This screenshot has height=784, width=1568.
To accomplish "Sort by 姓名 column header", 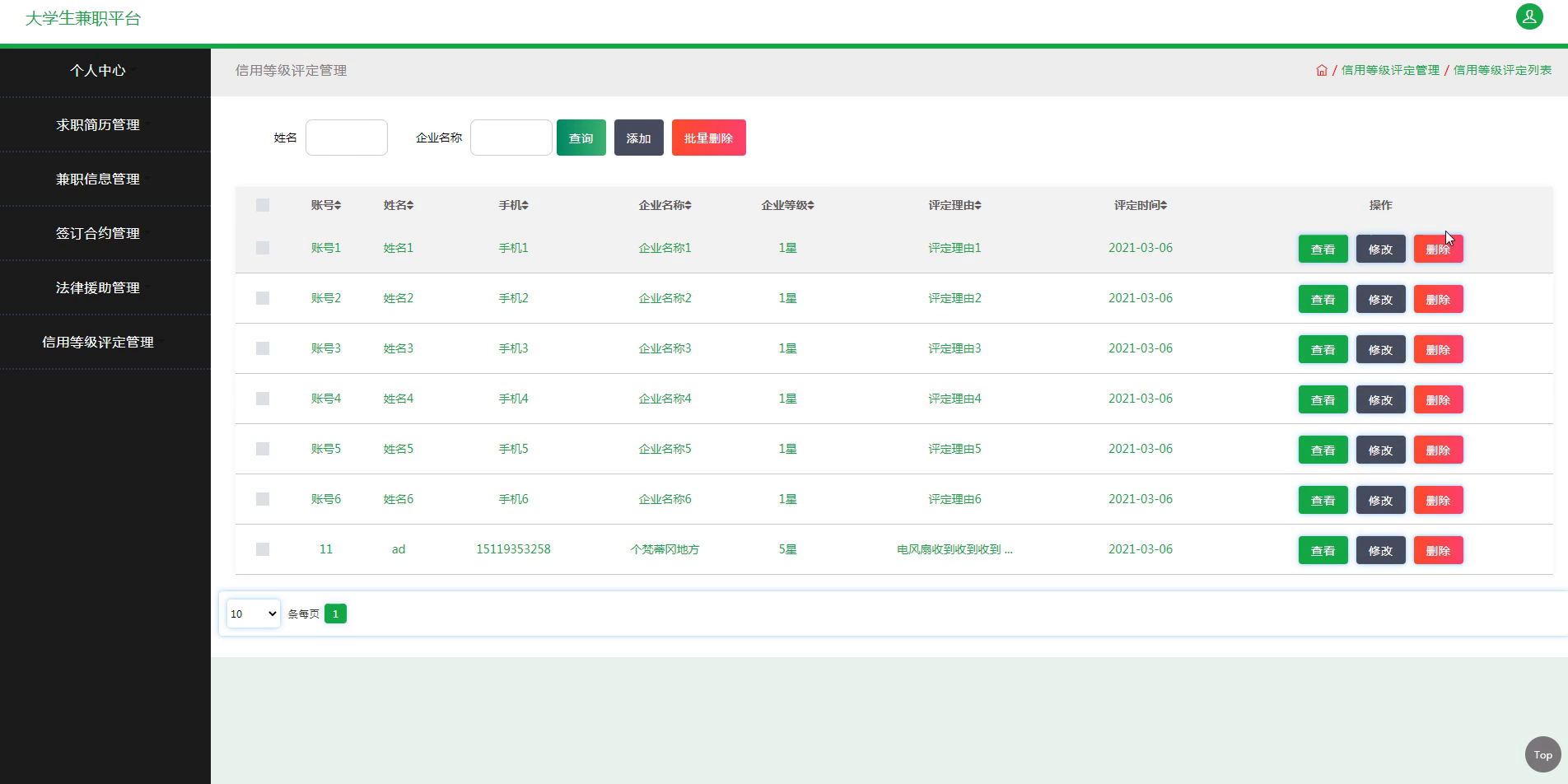I will pyautogui.click(x=399, y=205).
